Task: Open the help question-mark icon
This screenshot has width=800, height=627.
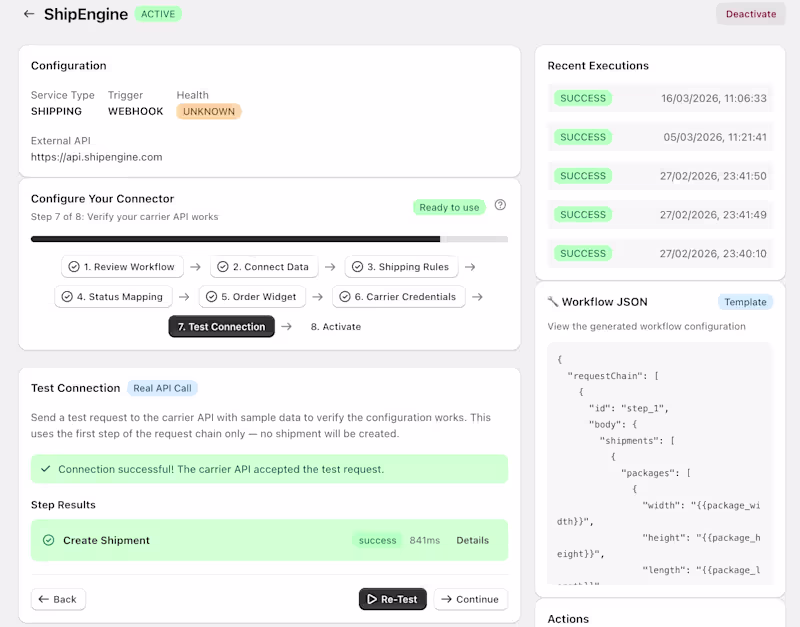Action: [500, 205]
